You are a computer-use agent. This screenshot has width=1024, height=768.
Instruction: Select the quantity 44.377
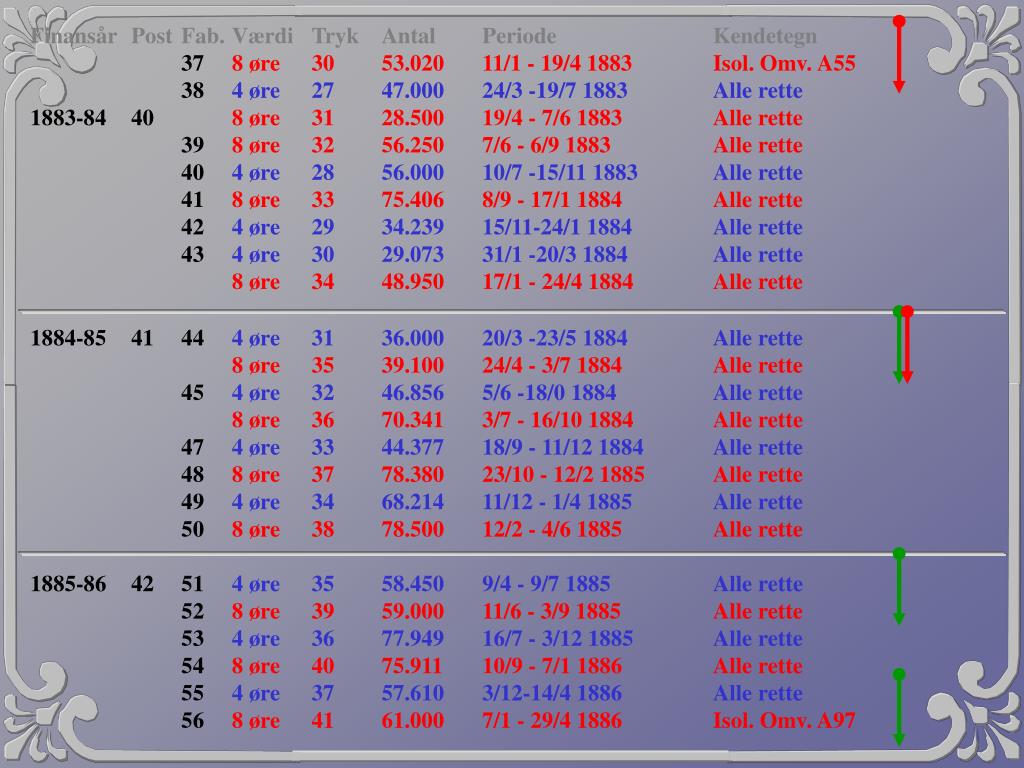(413, 448)
